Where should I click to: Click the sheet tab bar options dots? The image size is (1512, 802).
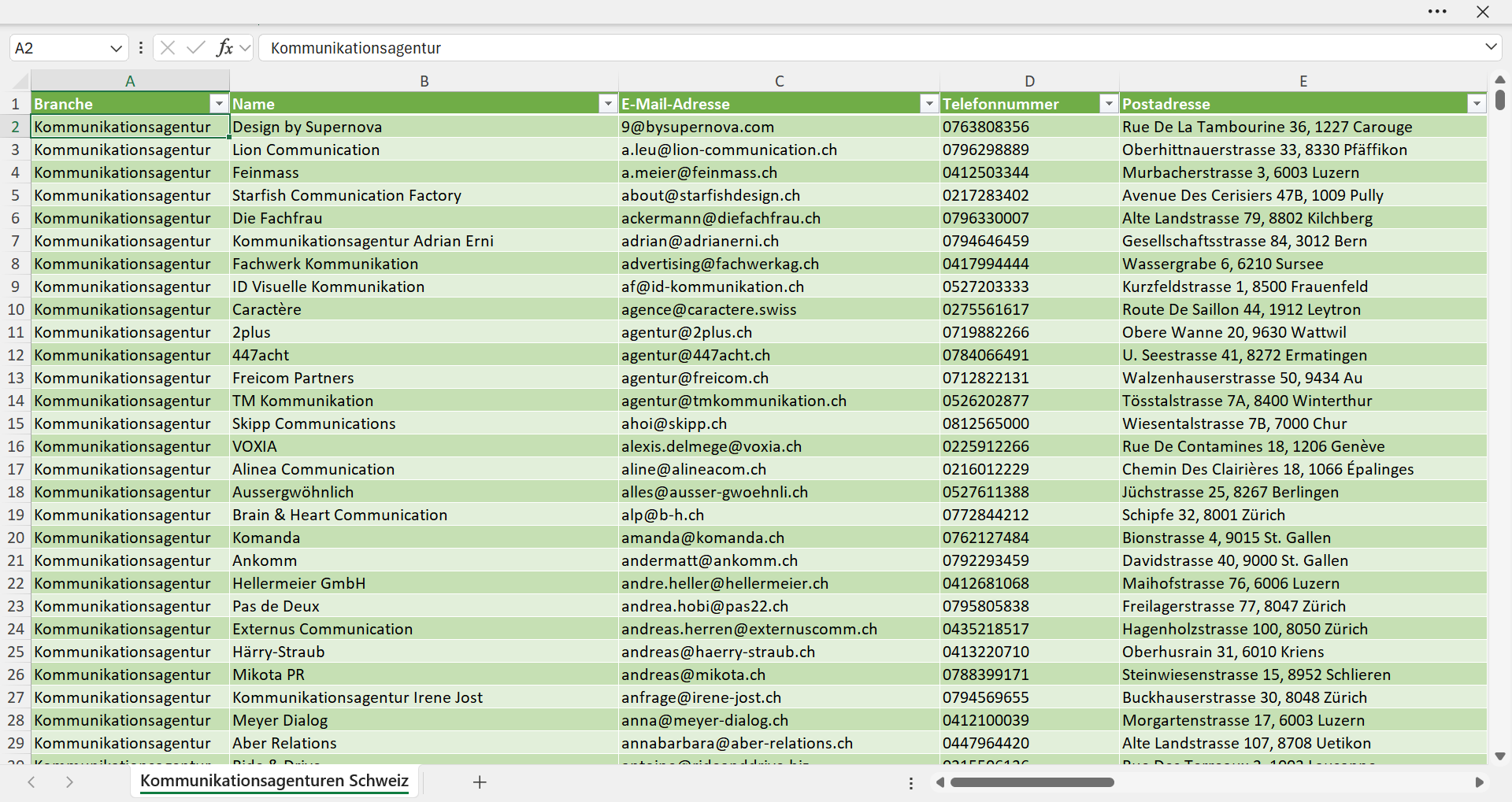(x=911, y=783)
